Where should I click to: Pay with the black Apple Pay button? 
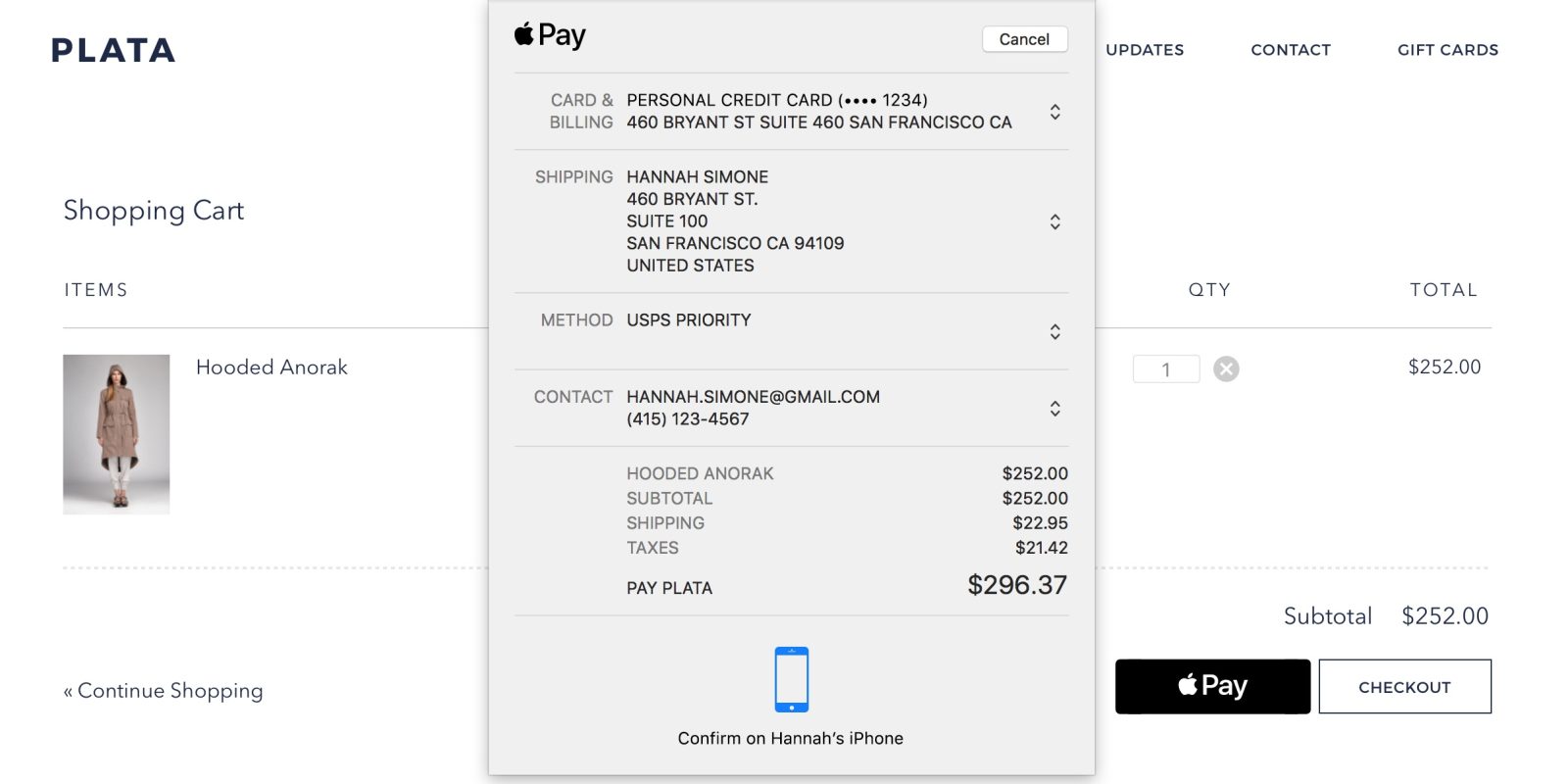(1212, 686)
